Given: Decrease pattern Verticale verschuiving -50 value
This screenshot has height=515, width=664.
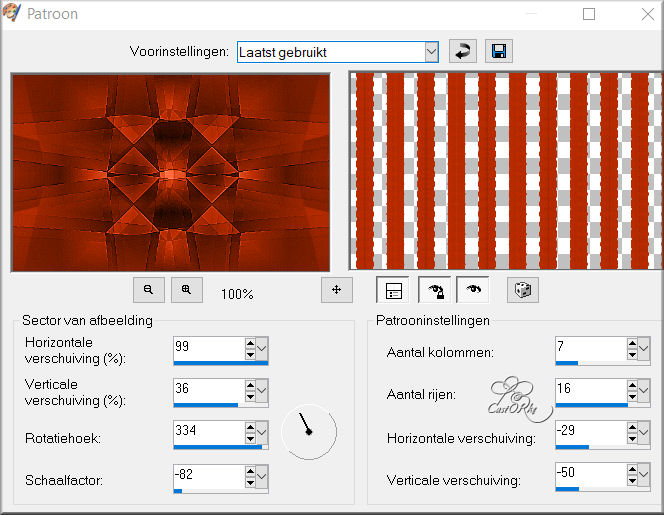Looking at the screenshot, I should click(632, 480).
